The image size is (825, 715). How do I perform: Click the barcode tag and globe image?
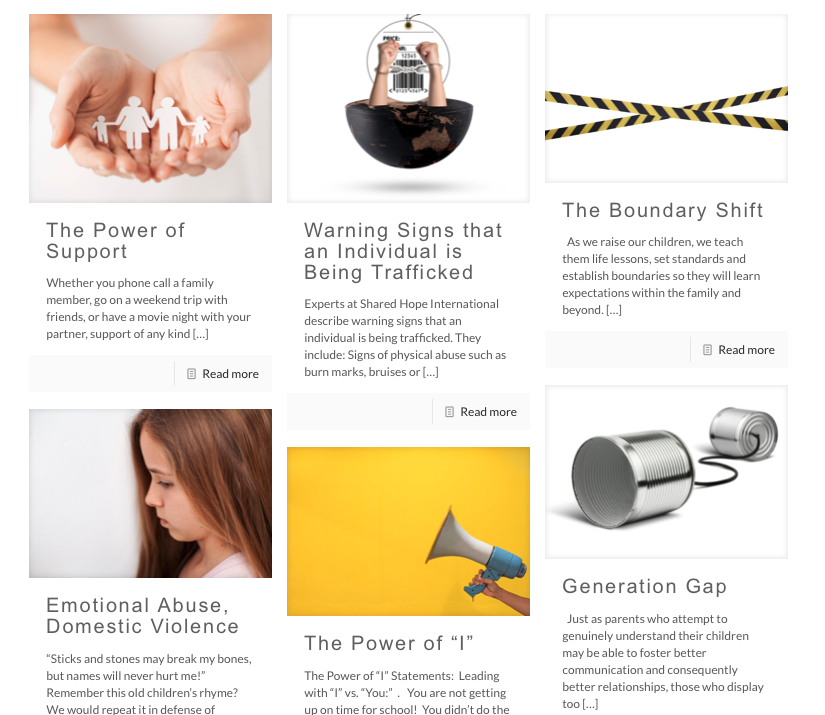(x=408, y=108)
